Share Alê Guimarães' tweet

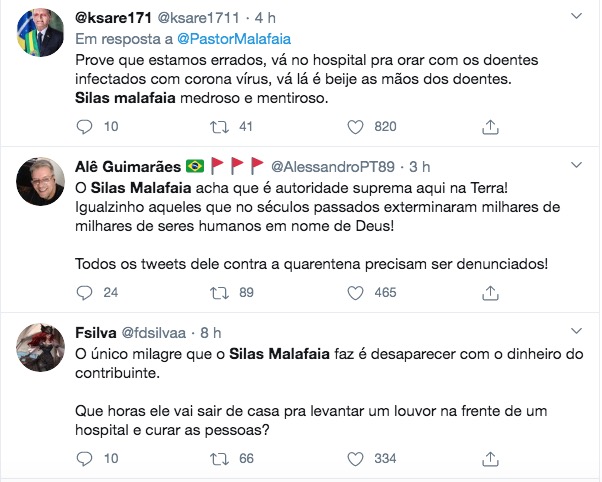pos(490,292)
